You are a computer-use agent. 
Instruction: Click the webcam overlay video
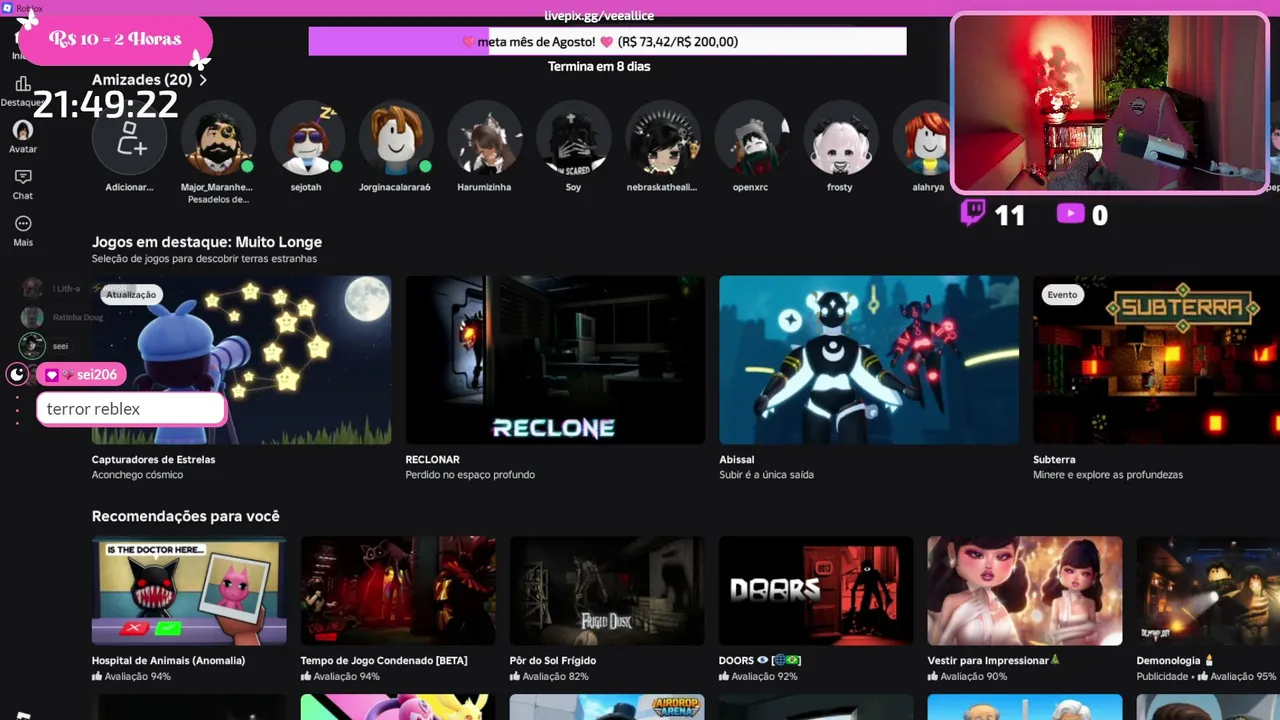tap(1109, 102)
